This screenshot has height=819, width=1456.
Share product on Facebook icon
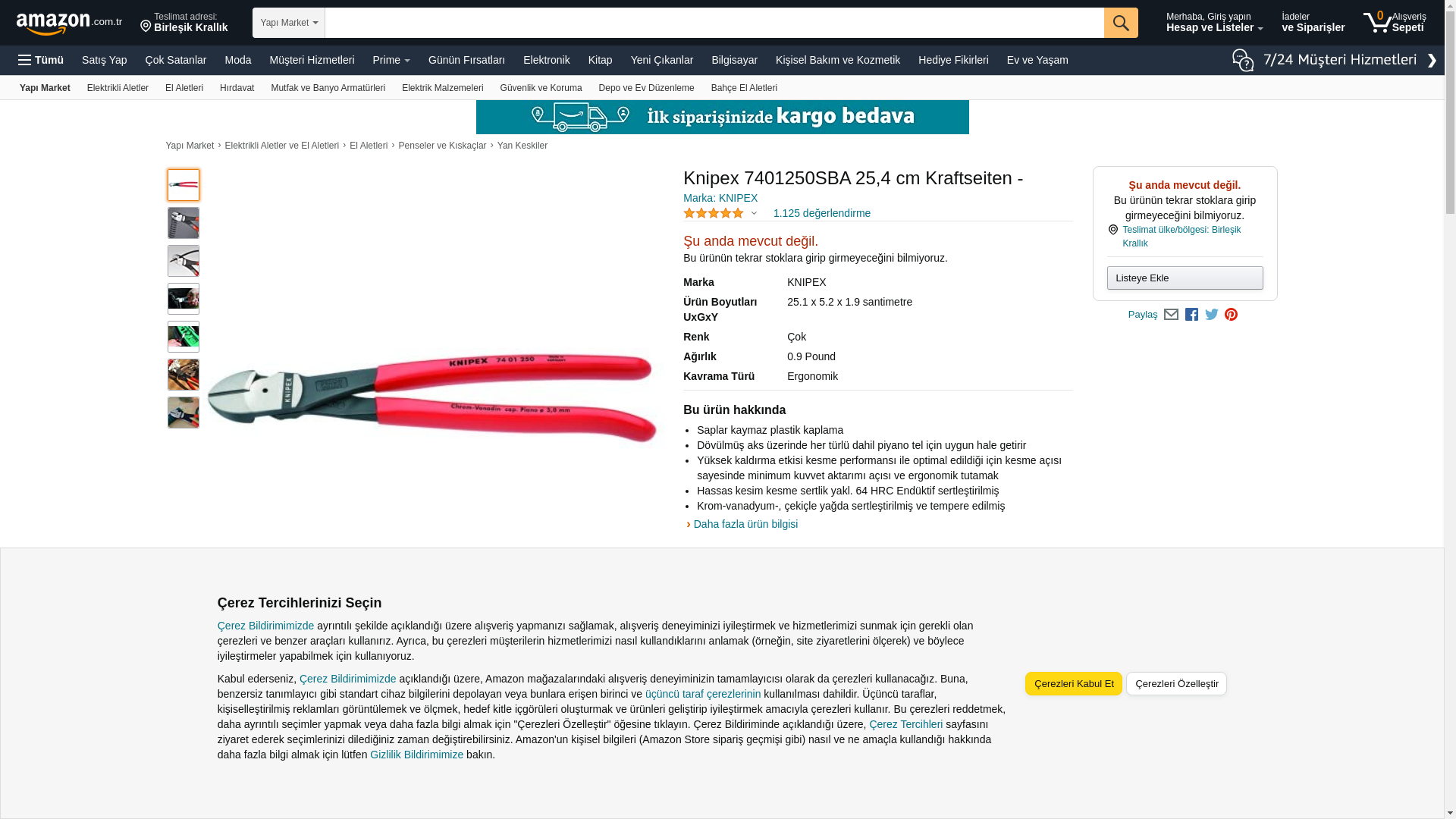pyautogui.click(x=1191, y=315)
